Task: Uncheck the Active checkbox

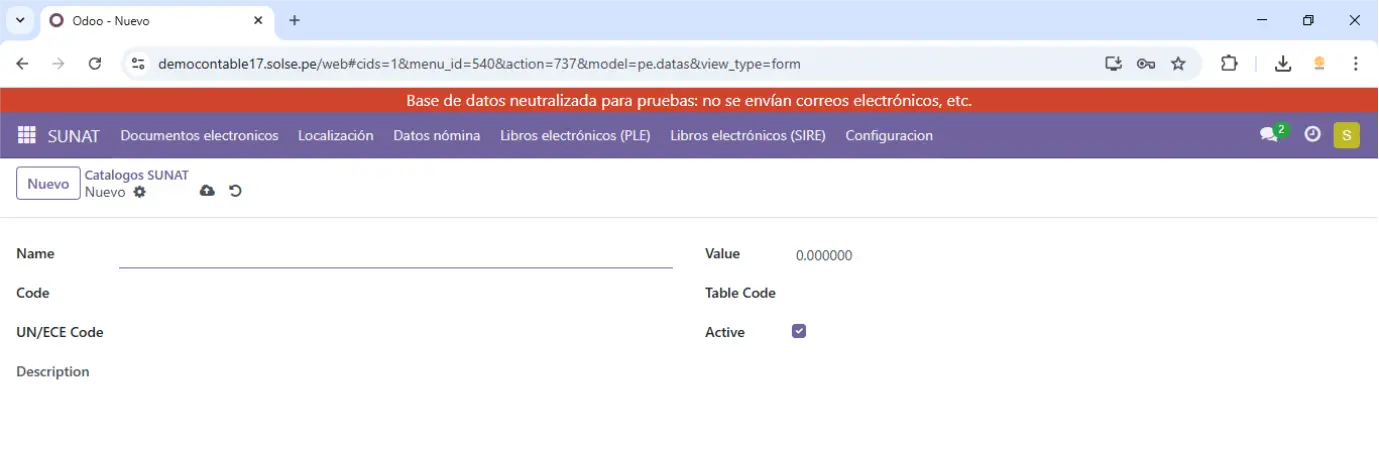Action: [799, 331]
